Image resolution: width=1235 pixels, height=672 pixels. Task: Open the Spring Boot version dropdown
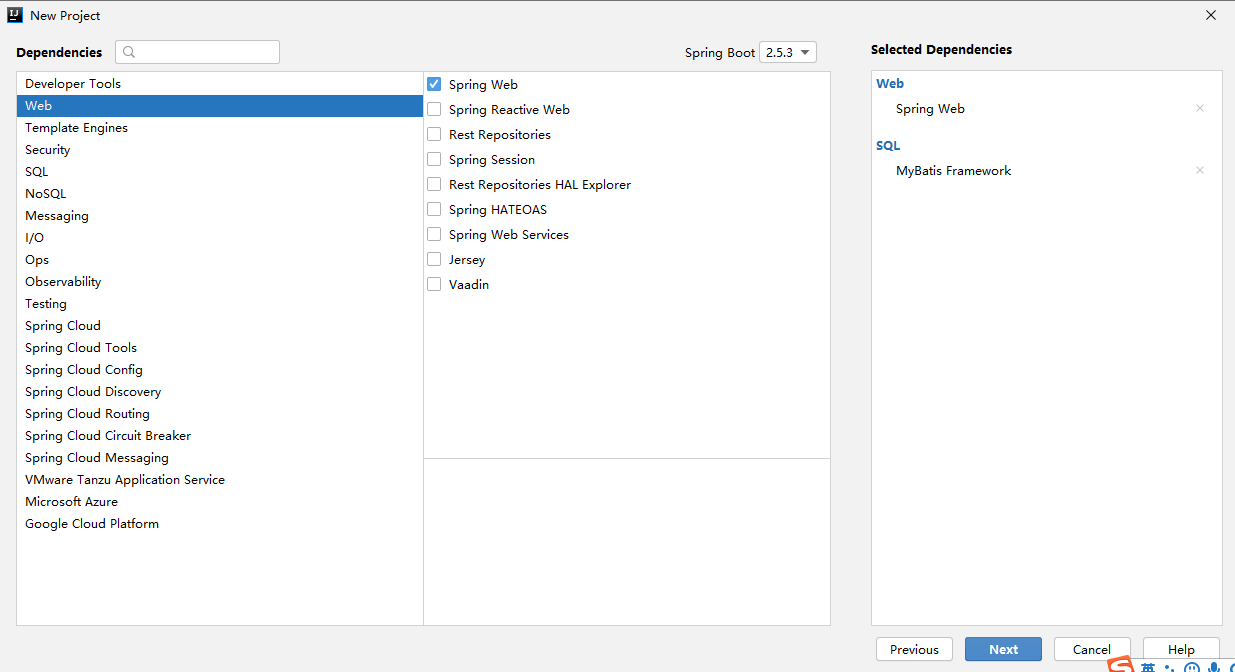788,52
